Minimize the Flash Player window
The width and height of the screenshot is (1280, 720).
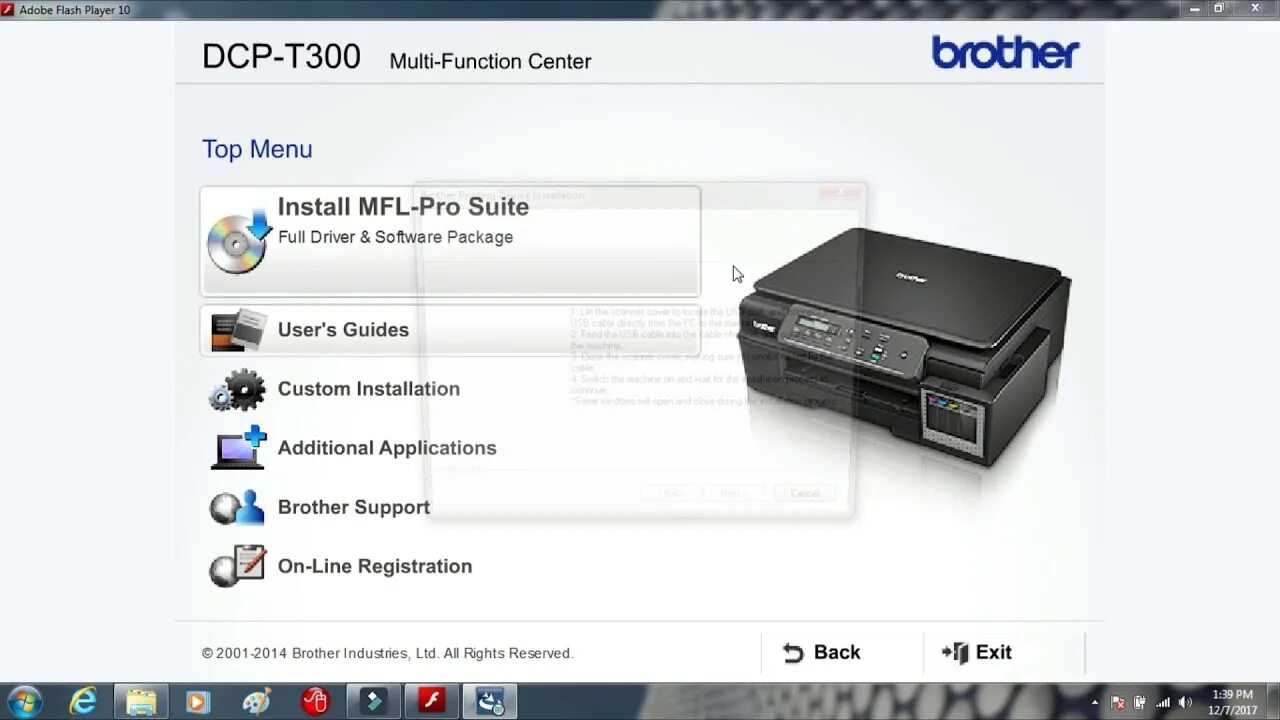pos(1196,8)
